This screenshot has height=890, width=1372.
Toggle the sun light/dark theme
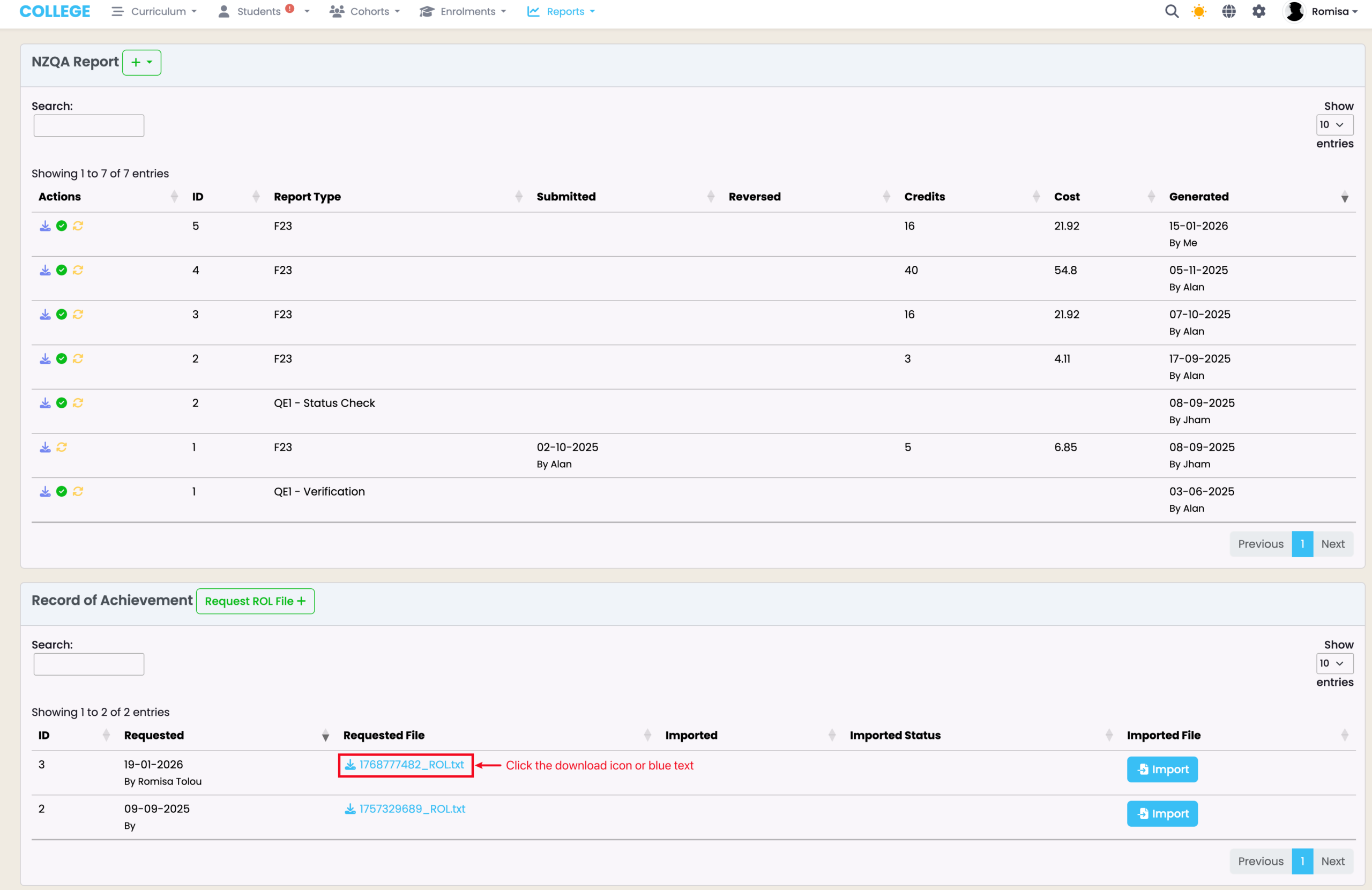click(x=1199, y=12)
